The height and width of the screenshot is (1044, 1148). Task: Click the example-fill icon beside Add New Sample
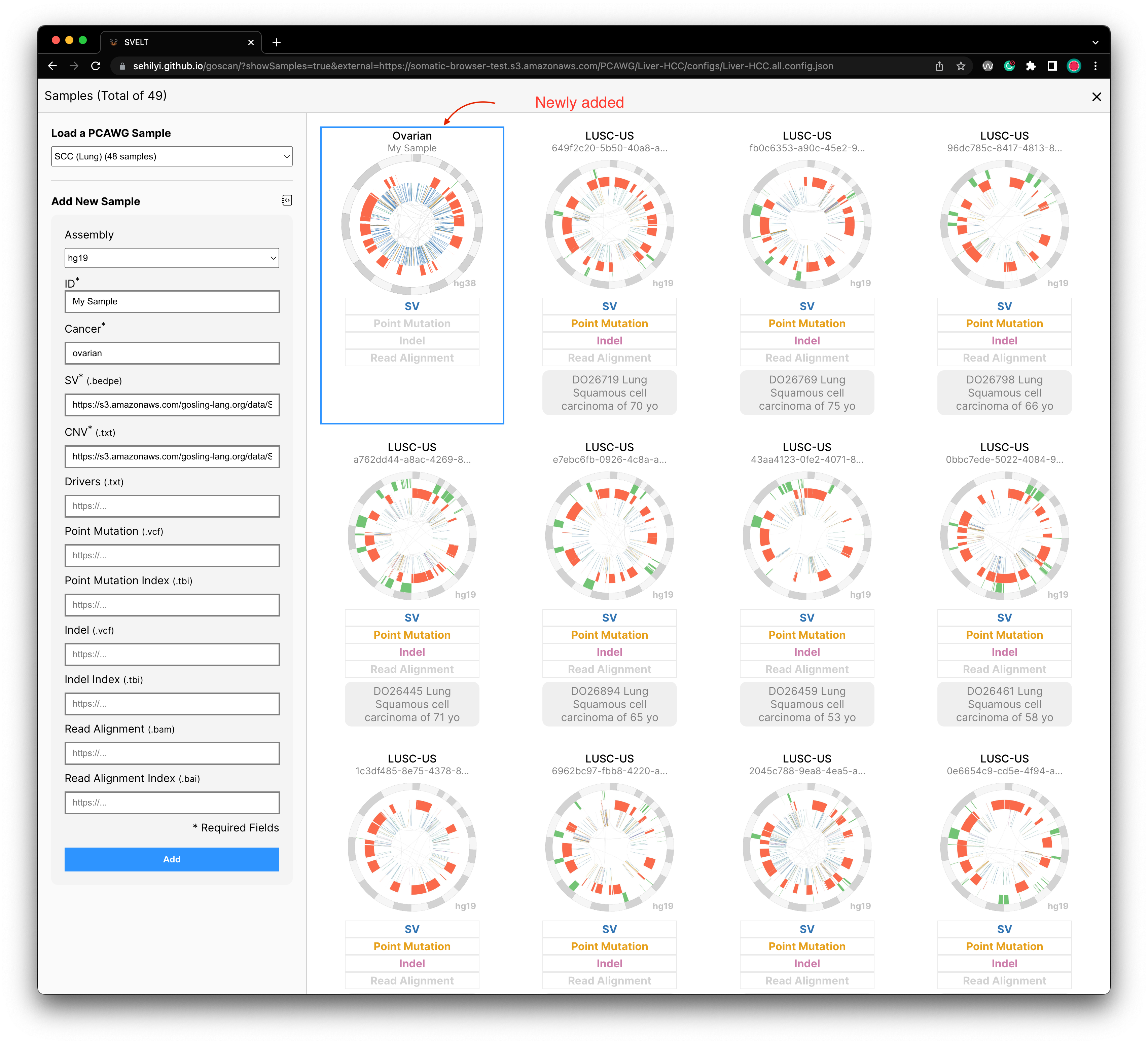287,200
